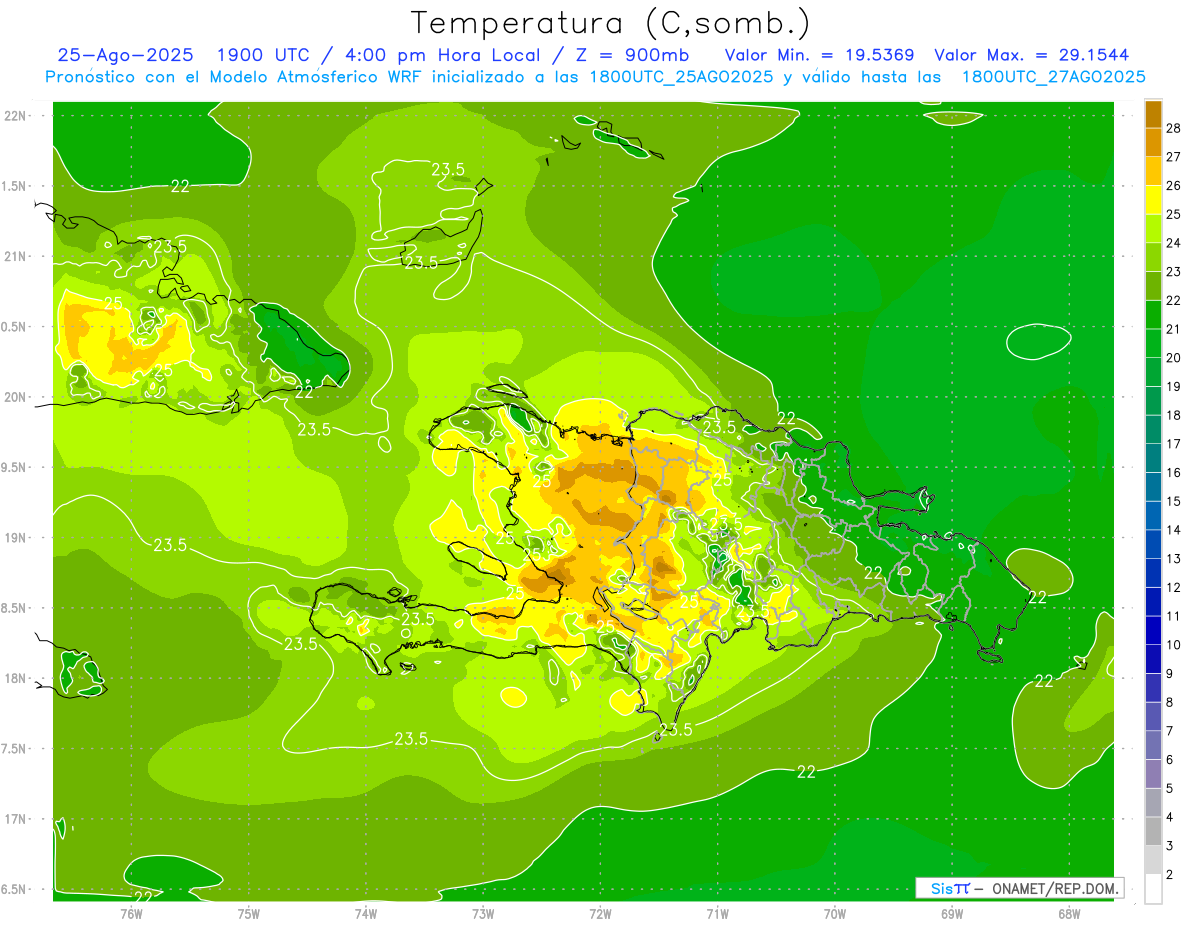
Task: Click the '73W' longitude axis label
Action: (x=483, y=913)
